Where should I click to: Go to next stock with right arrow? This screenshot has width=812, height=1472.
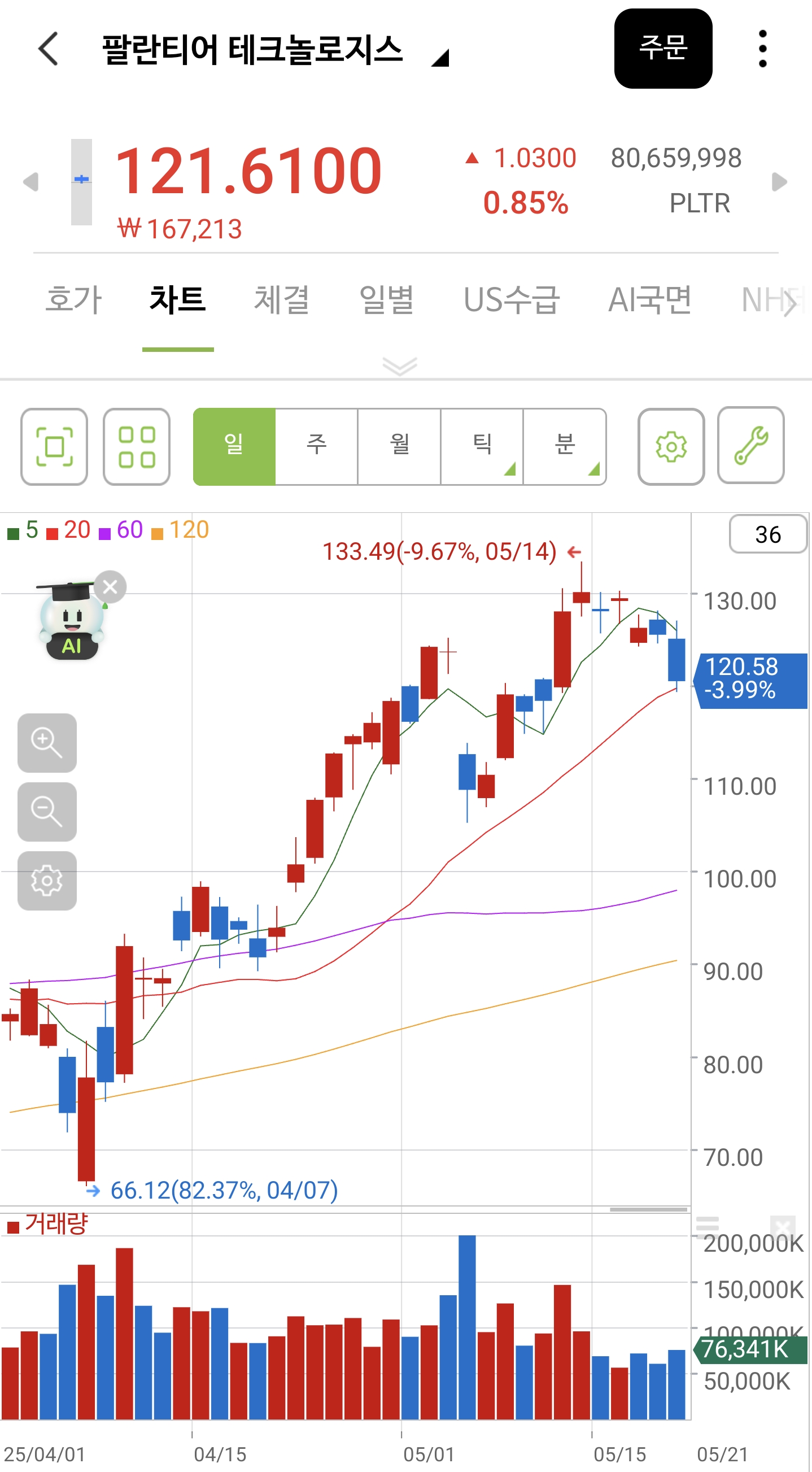click(779, 182)
